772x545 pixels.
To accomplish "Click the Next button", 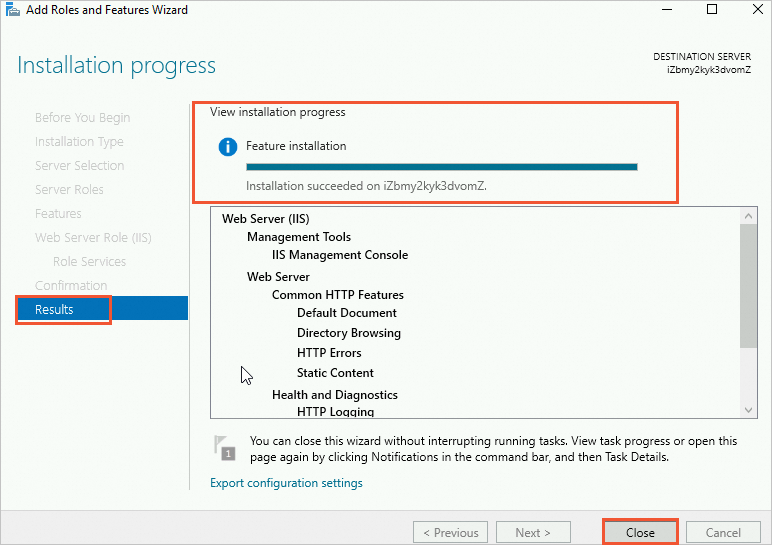I will tap(533, 532).
